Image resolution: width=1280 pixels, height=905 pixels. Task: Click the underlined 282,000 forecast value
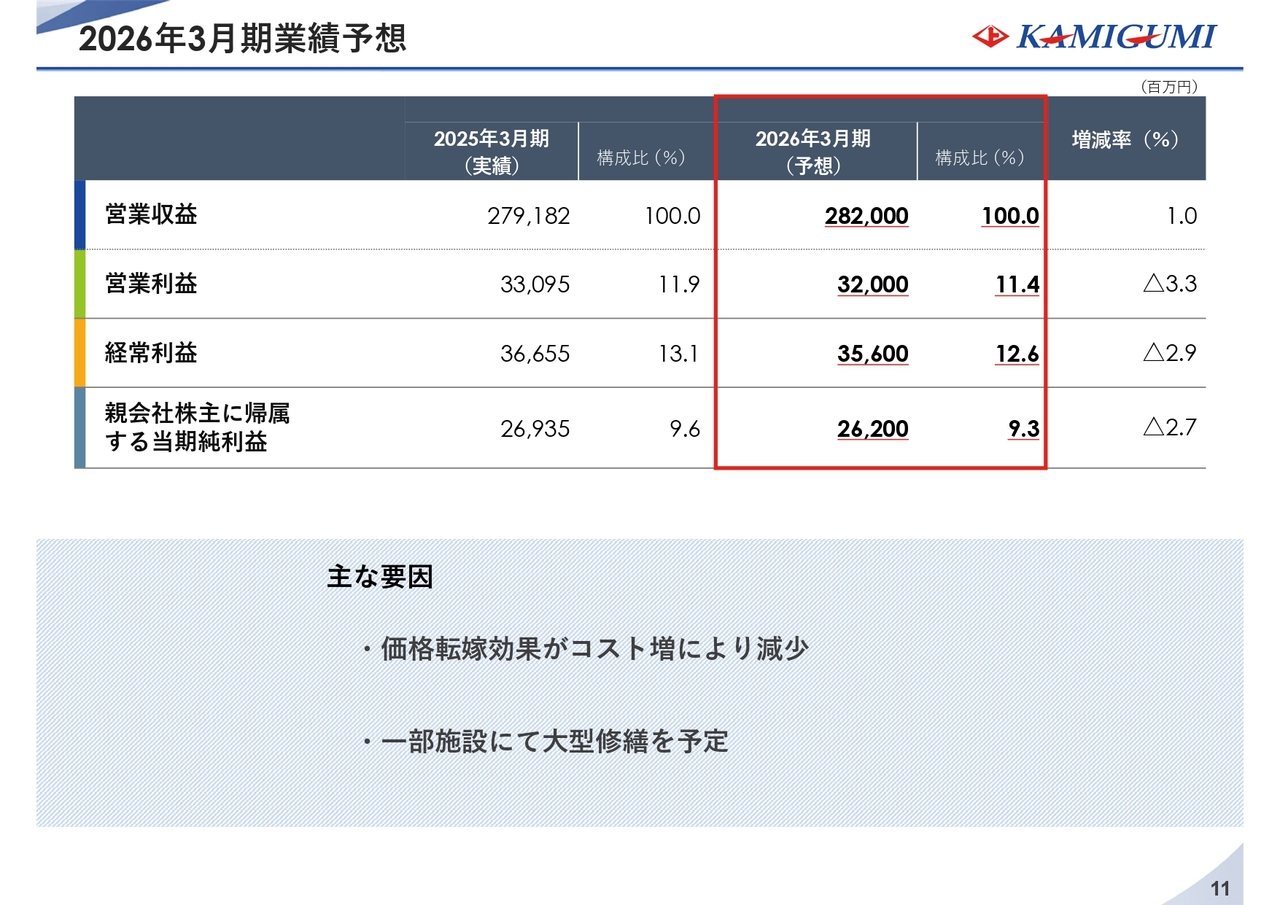click(x=866, y=216)
